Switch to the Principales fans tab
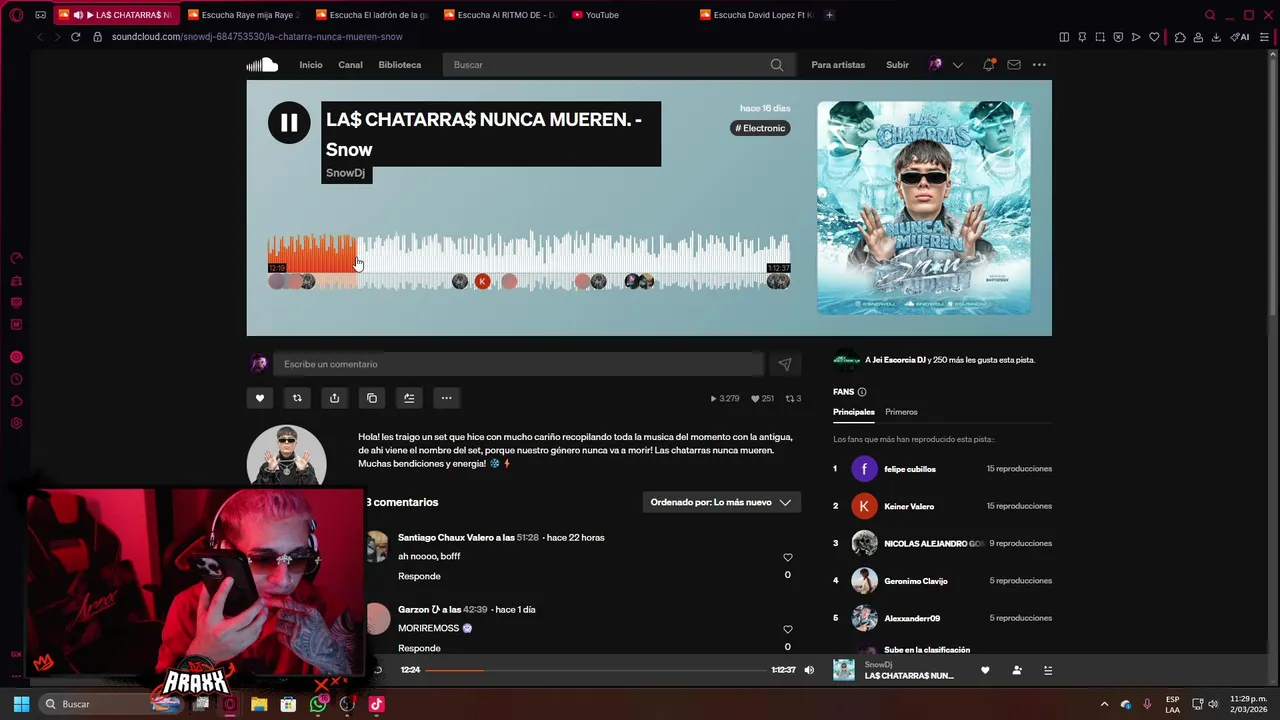Image resolution: width=1280 pixels, height=720 pixels. 854,412
